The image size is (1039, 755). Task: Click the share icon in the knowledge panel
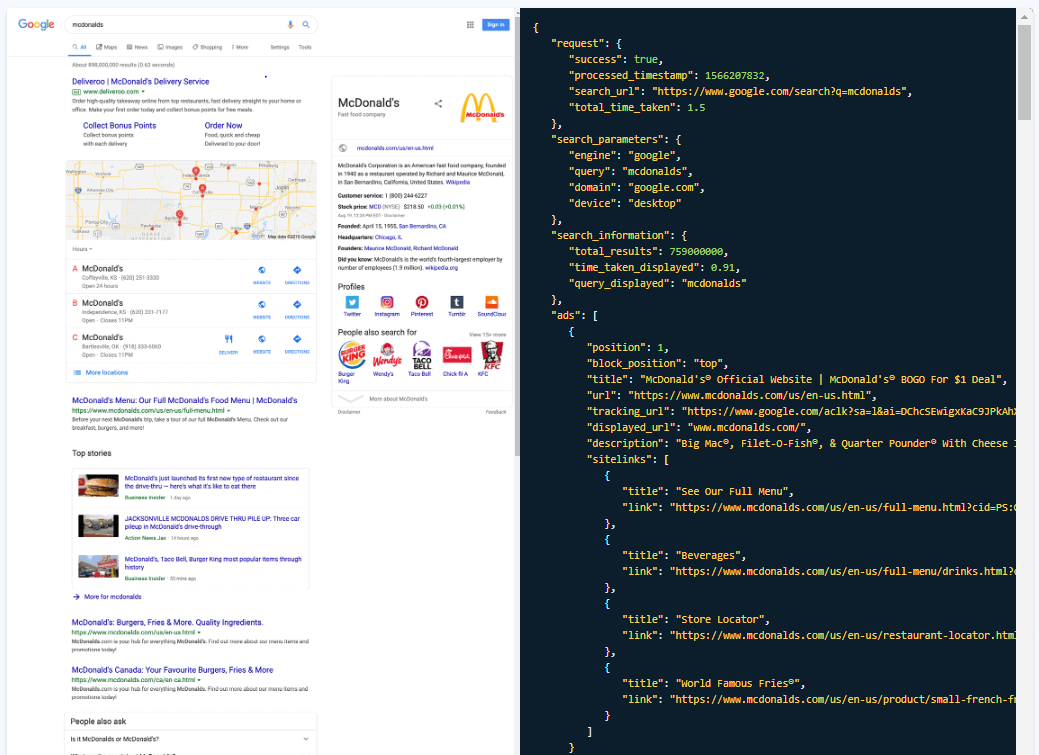[x=438, y=103]
